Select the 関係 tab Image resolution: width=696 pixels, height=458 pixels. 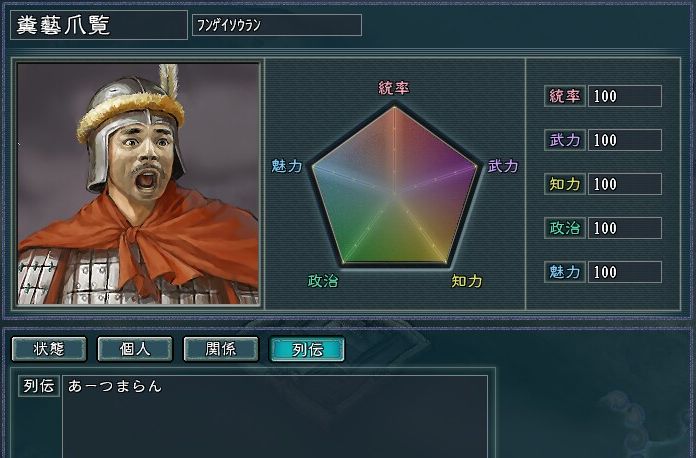click(x=221, y=349)
